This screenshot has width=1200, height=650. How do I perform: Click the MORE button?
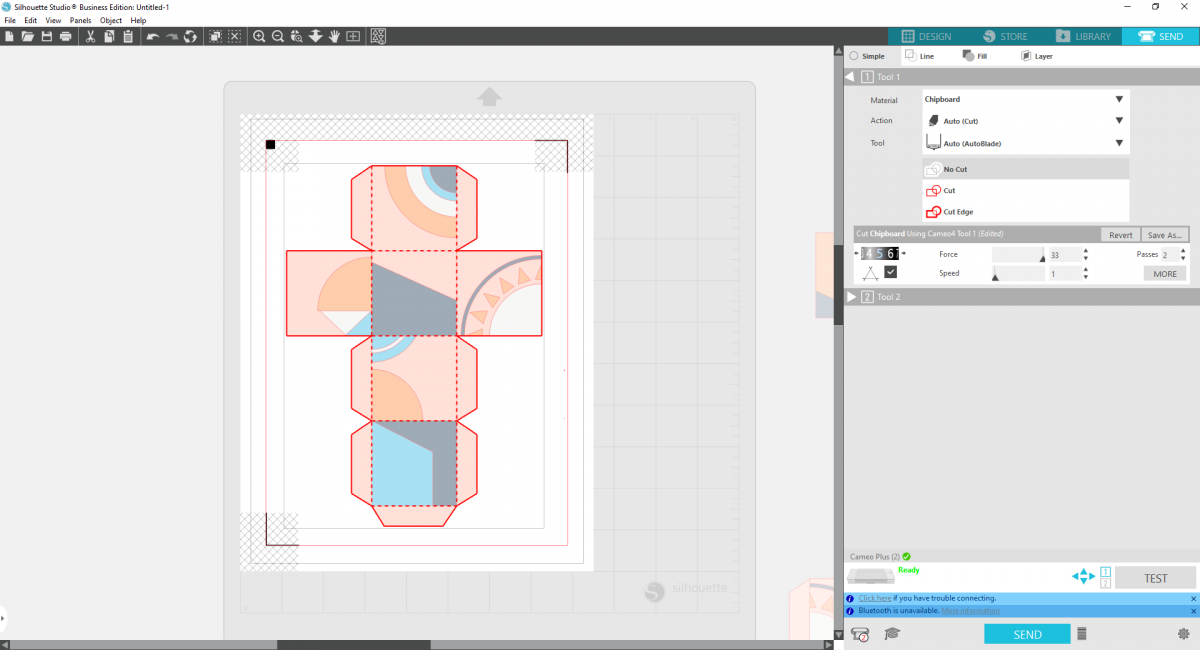pyautogui.click(x=1164, y=273)
